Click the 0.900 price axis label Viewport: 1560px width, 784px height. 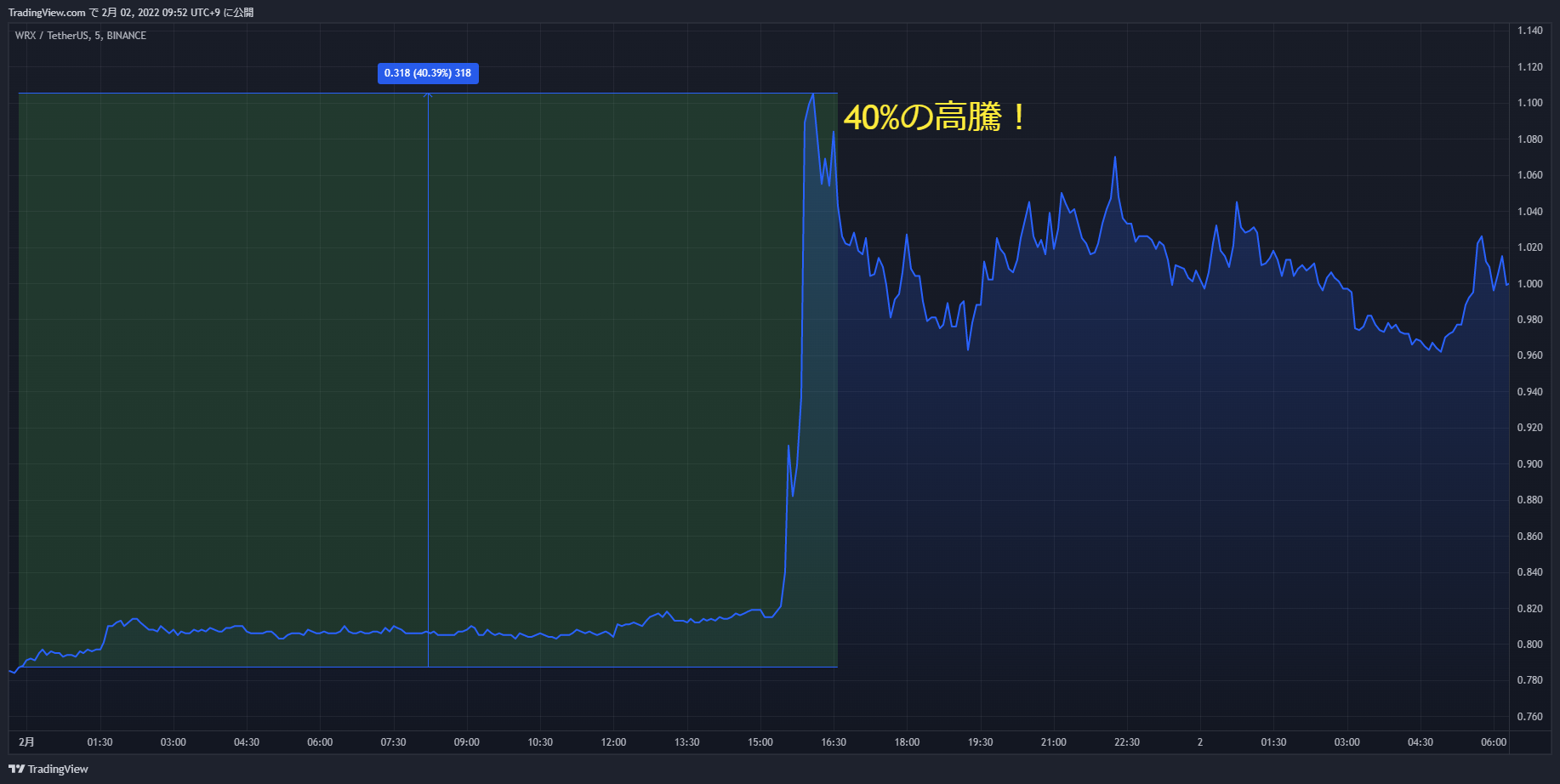coord(1529,464)
